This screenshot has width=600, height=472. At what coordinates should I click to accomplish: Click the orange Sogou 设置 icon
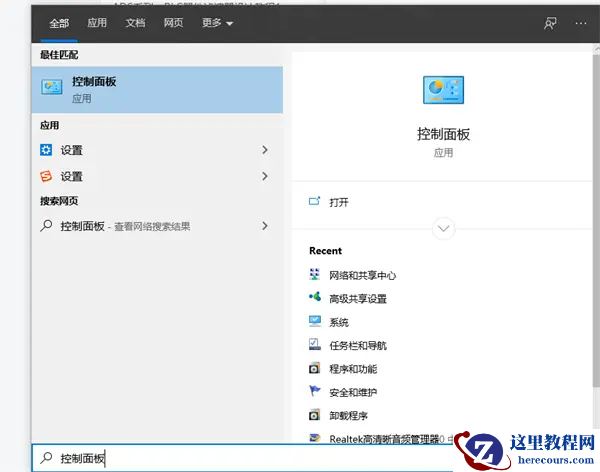[x=46, y=176]
